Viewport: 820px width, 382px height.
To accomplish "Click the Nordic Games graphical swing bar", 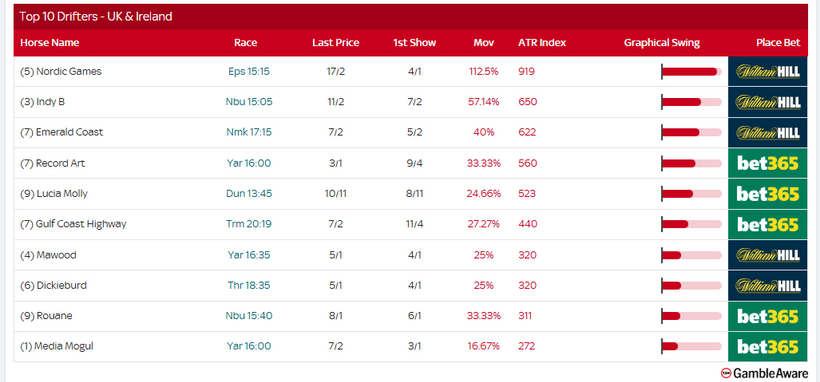I will (691, 72).
